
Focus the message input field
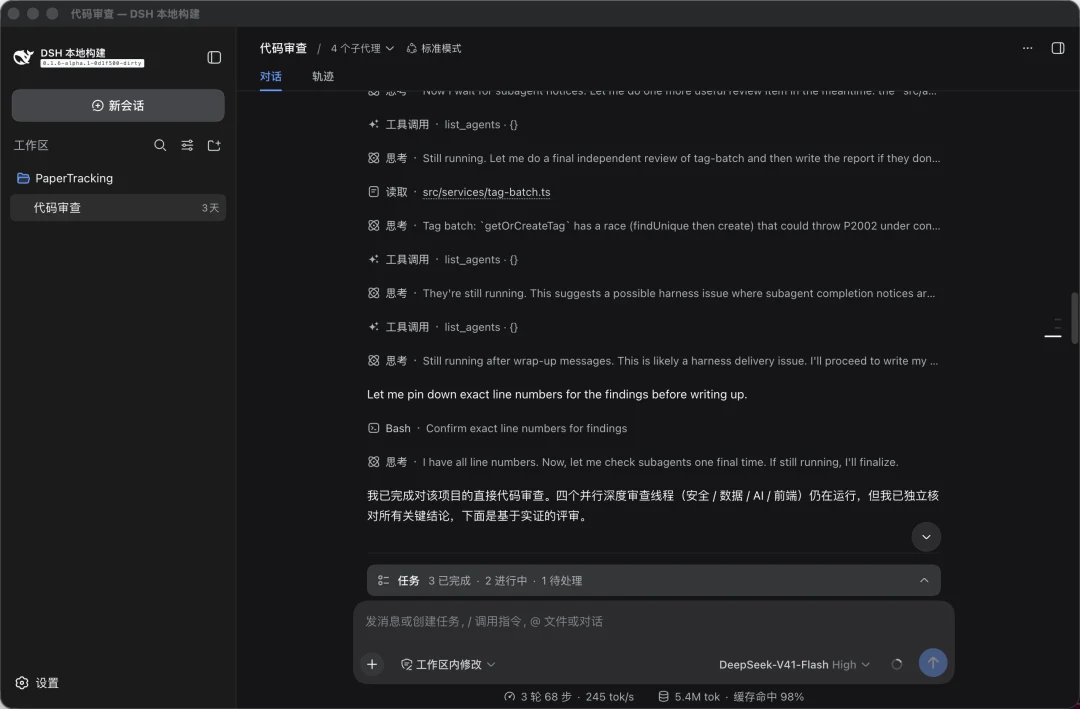tap(654, 621)
